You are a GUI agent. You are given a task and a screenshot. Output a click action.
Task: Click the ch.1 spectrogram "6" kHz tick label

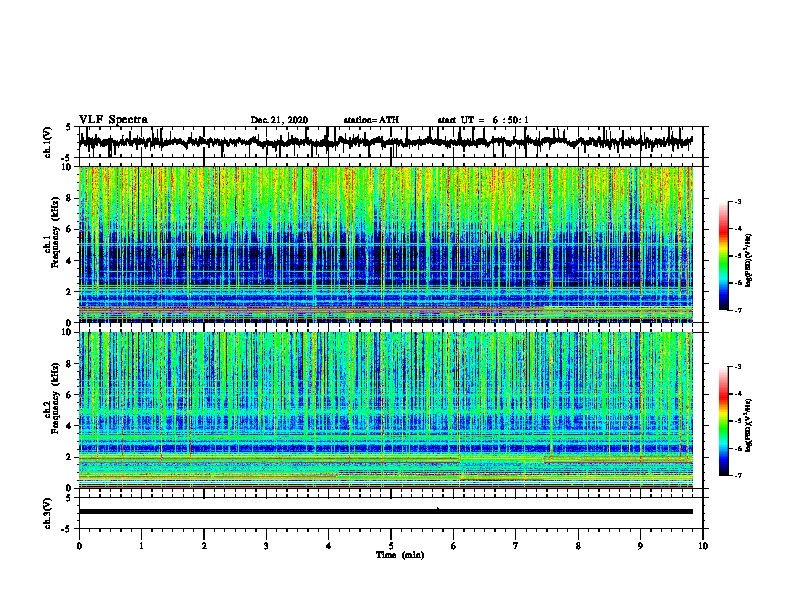click(69, 229)
